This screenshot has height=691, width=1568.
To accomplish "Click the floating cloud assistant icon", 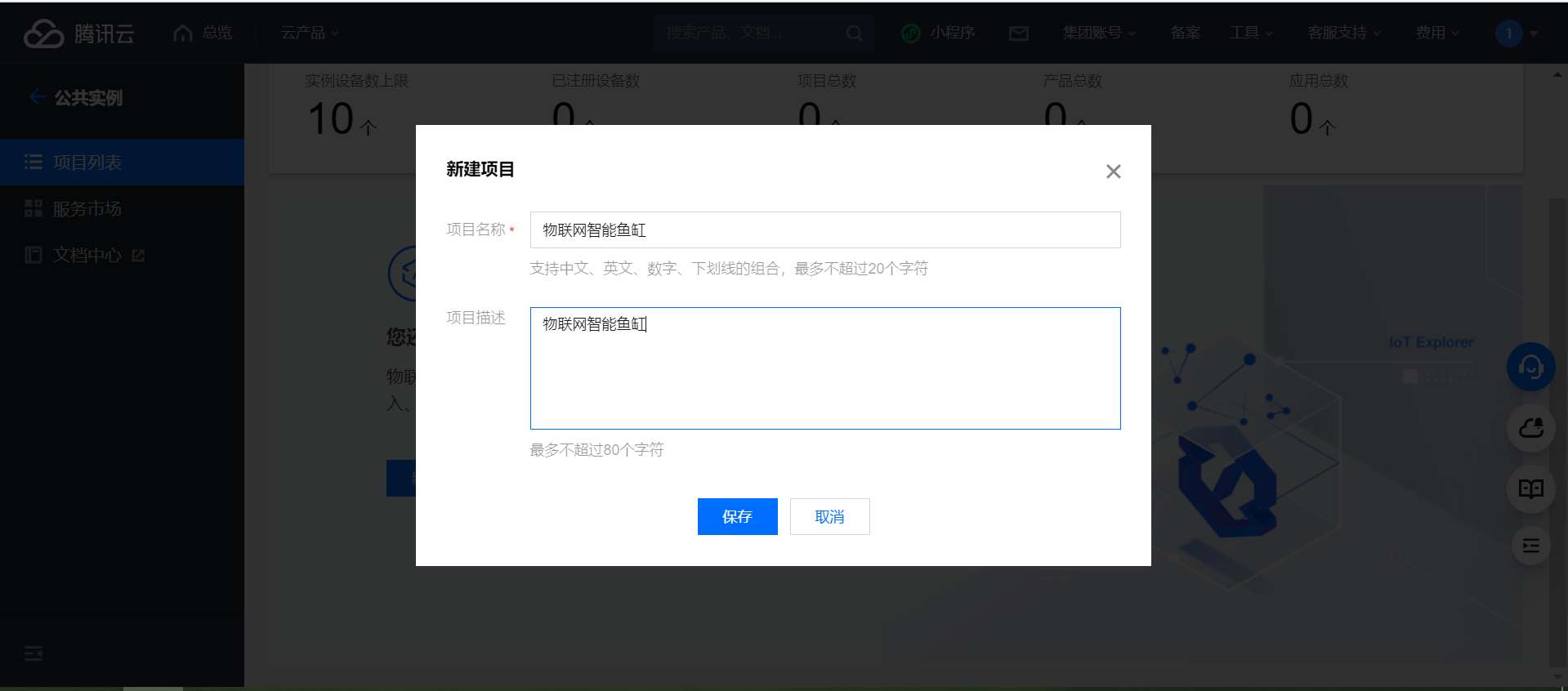I will point(1530,428).
